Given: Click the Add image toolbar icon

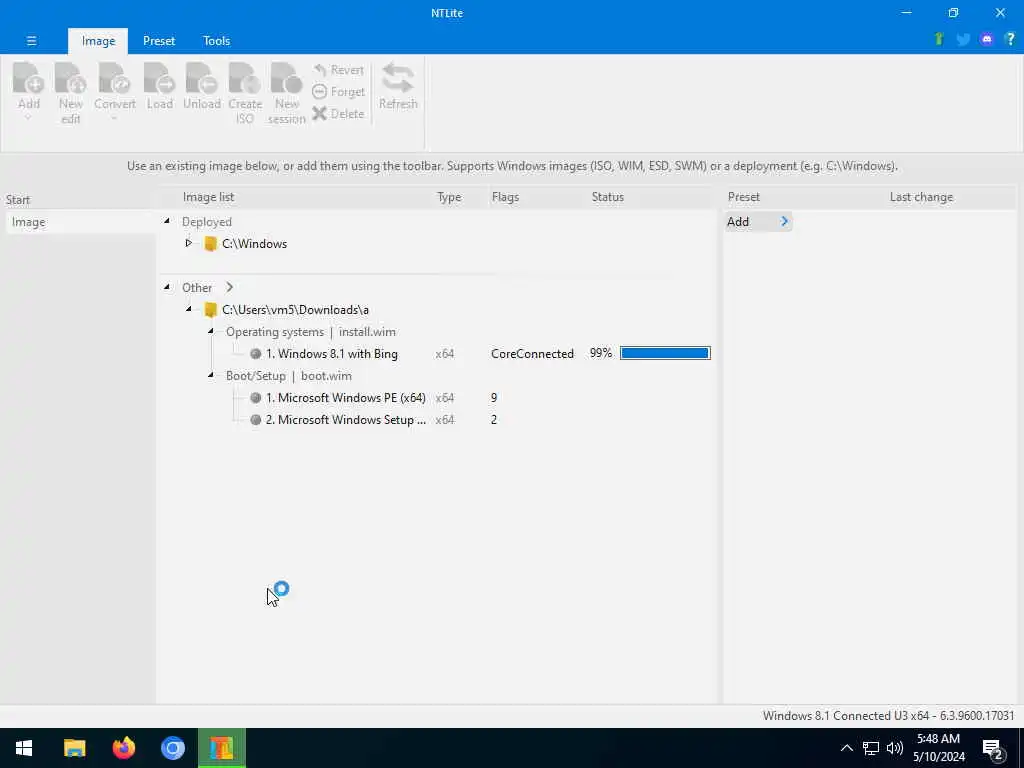Looking at the screenshot, I should pos(29,78).
